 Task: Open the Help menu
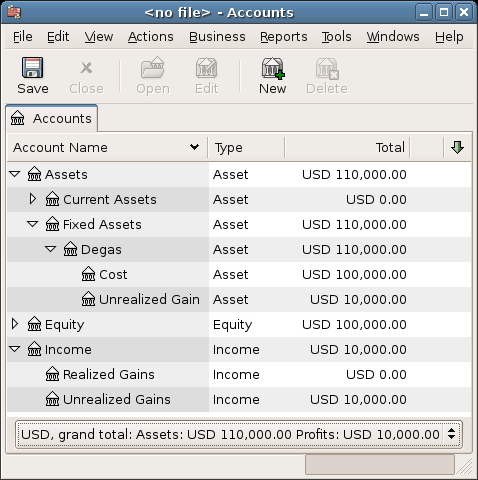click(x=449, y=37)
